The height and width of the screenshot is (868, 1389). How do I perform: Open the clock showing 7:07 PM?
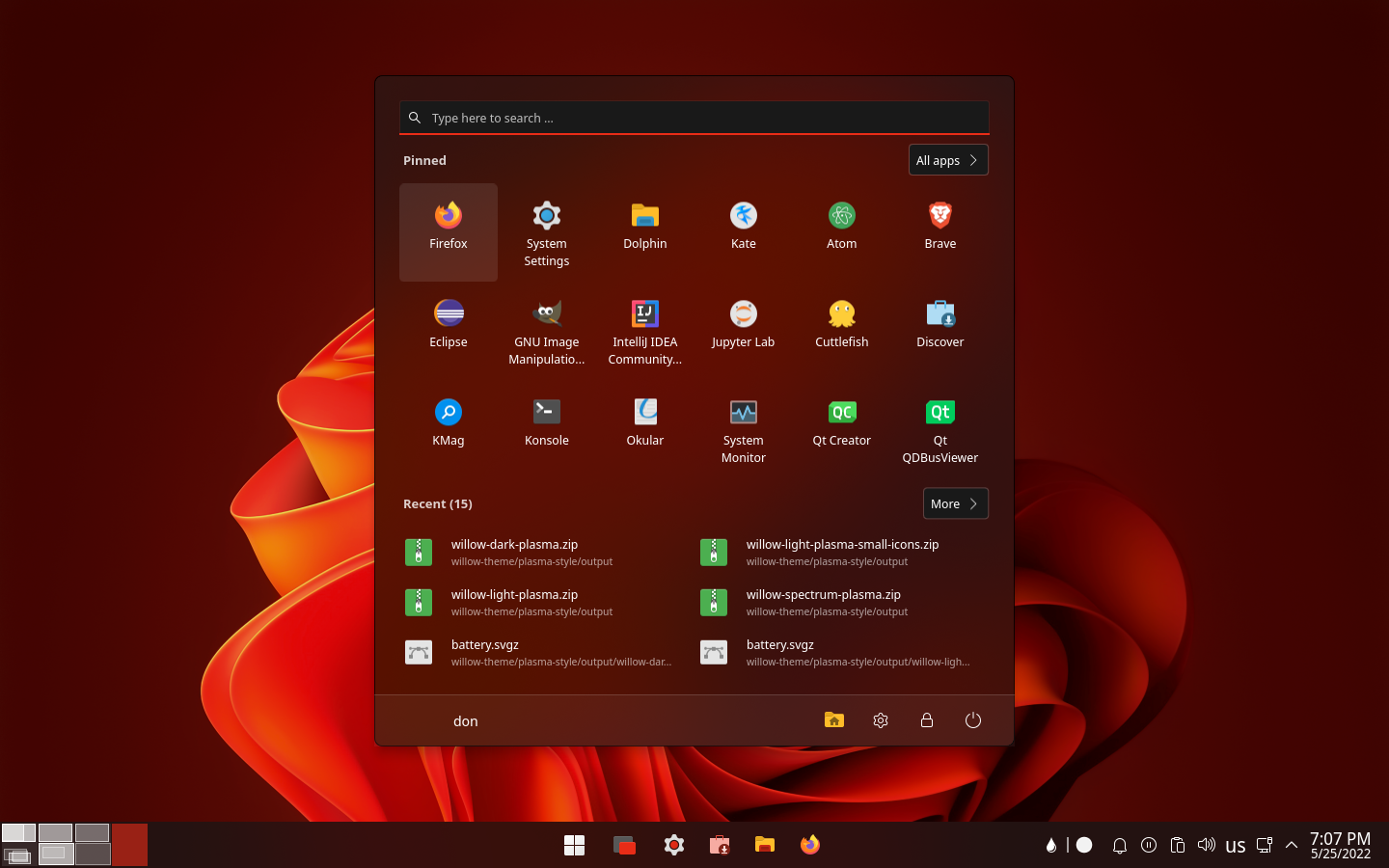(x=1340, y=845)
